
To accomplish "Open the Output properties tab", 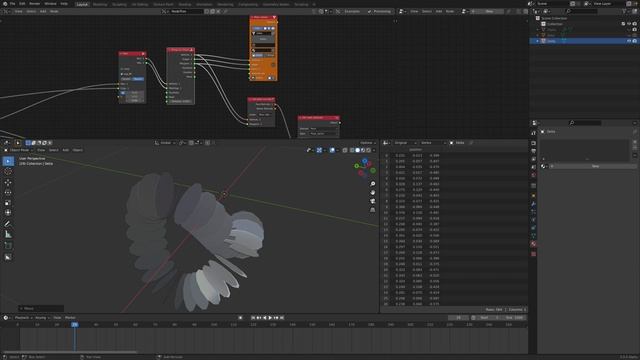I will tap(533, 151).
